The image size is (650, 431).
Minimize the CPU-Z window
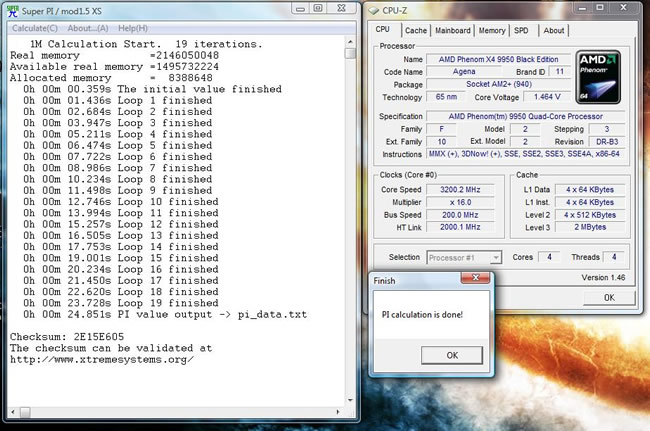click(x=582, y=7)
